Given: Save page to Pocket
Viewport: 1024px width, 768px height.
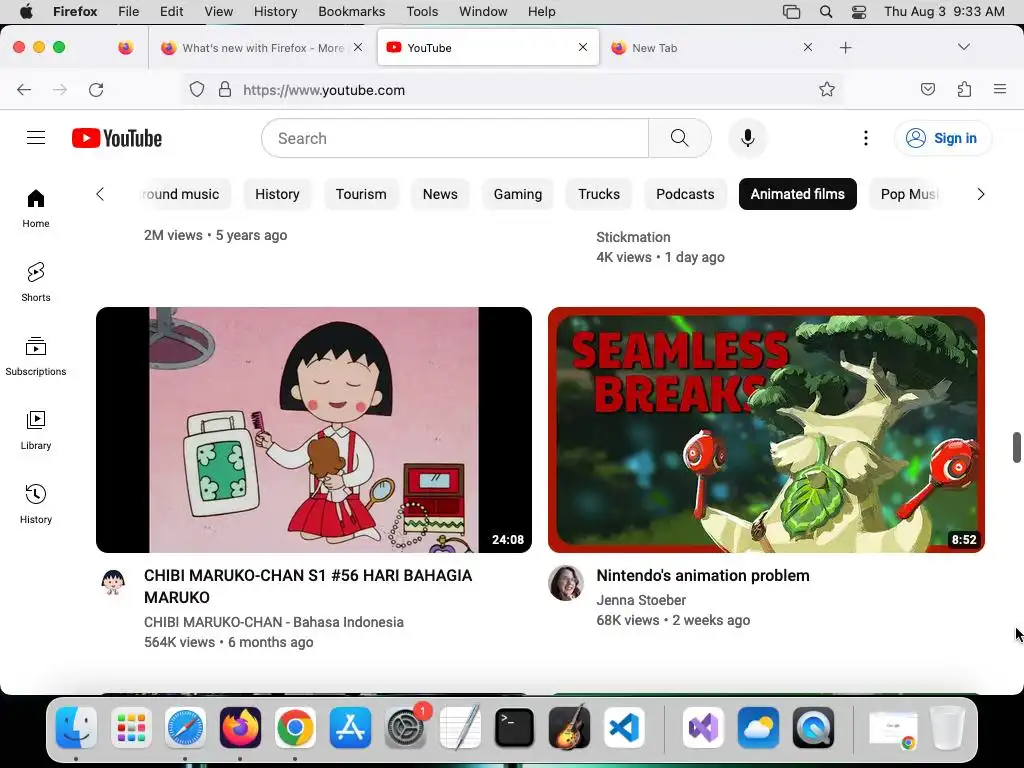Looking at the screenshot, I should 927,89.
